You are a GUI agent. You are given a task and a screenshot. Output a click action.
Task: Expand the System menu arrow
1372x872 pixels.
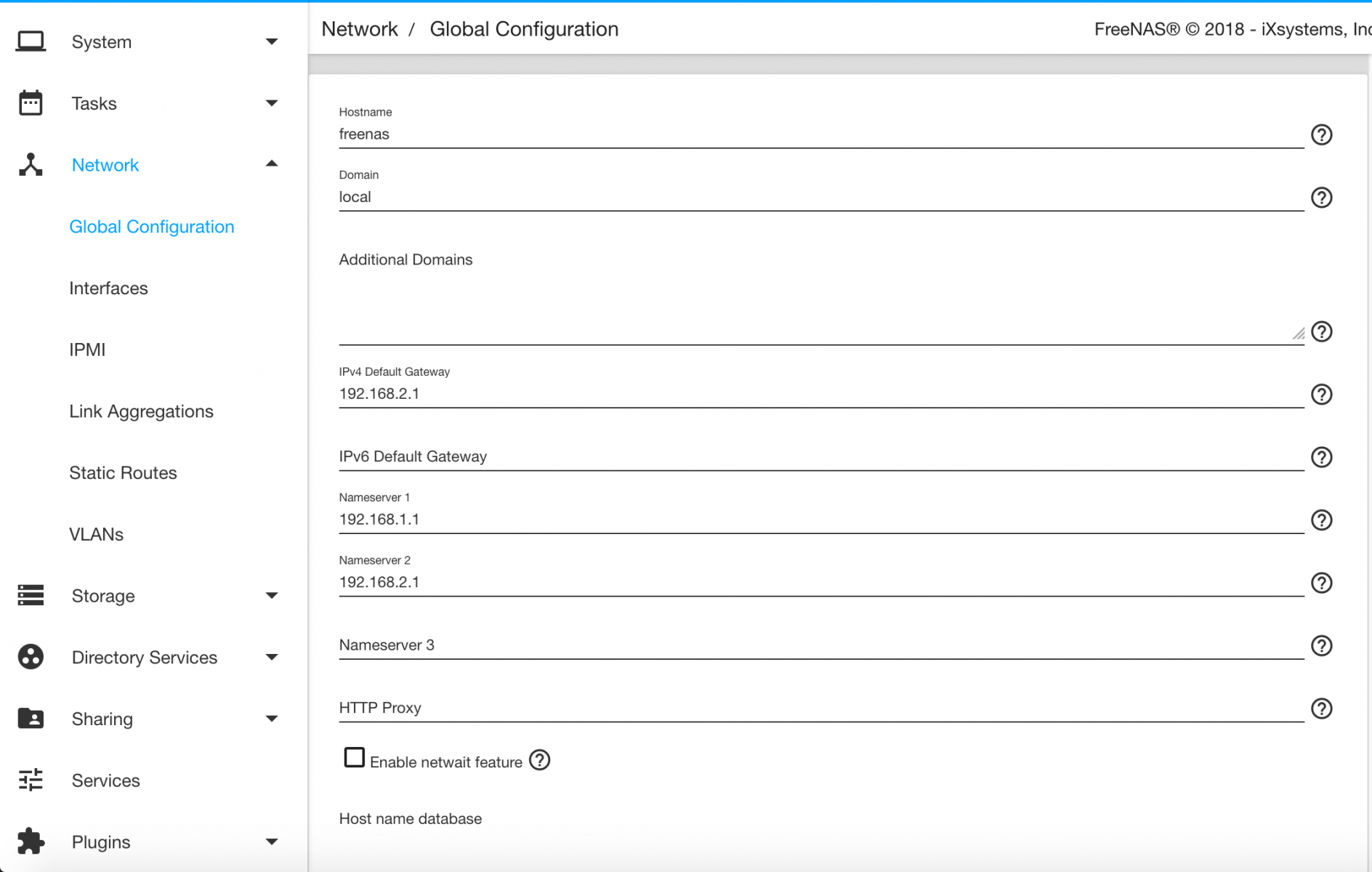pos(272,41)
